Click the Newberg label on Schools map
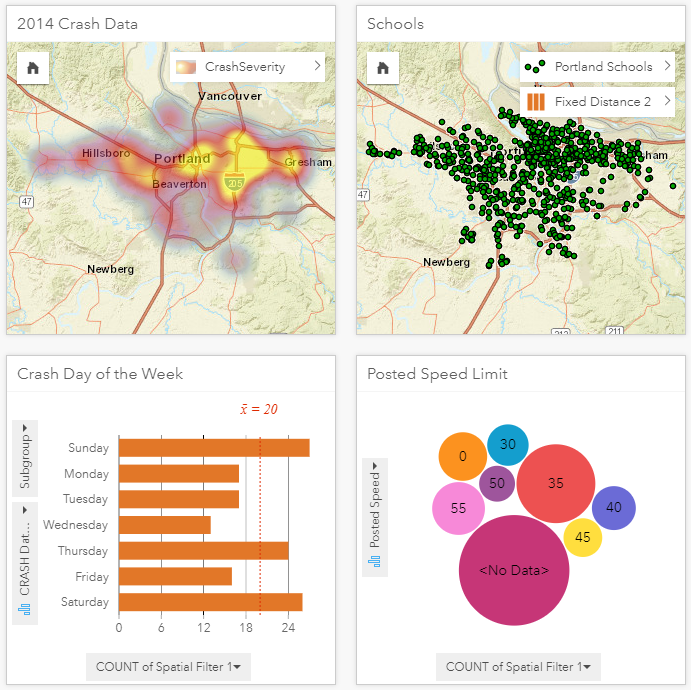 click(x=446, y=262)
